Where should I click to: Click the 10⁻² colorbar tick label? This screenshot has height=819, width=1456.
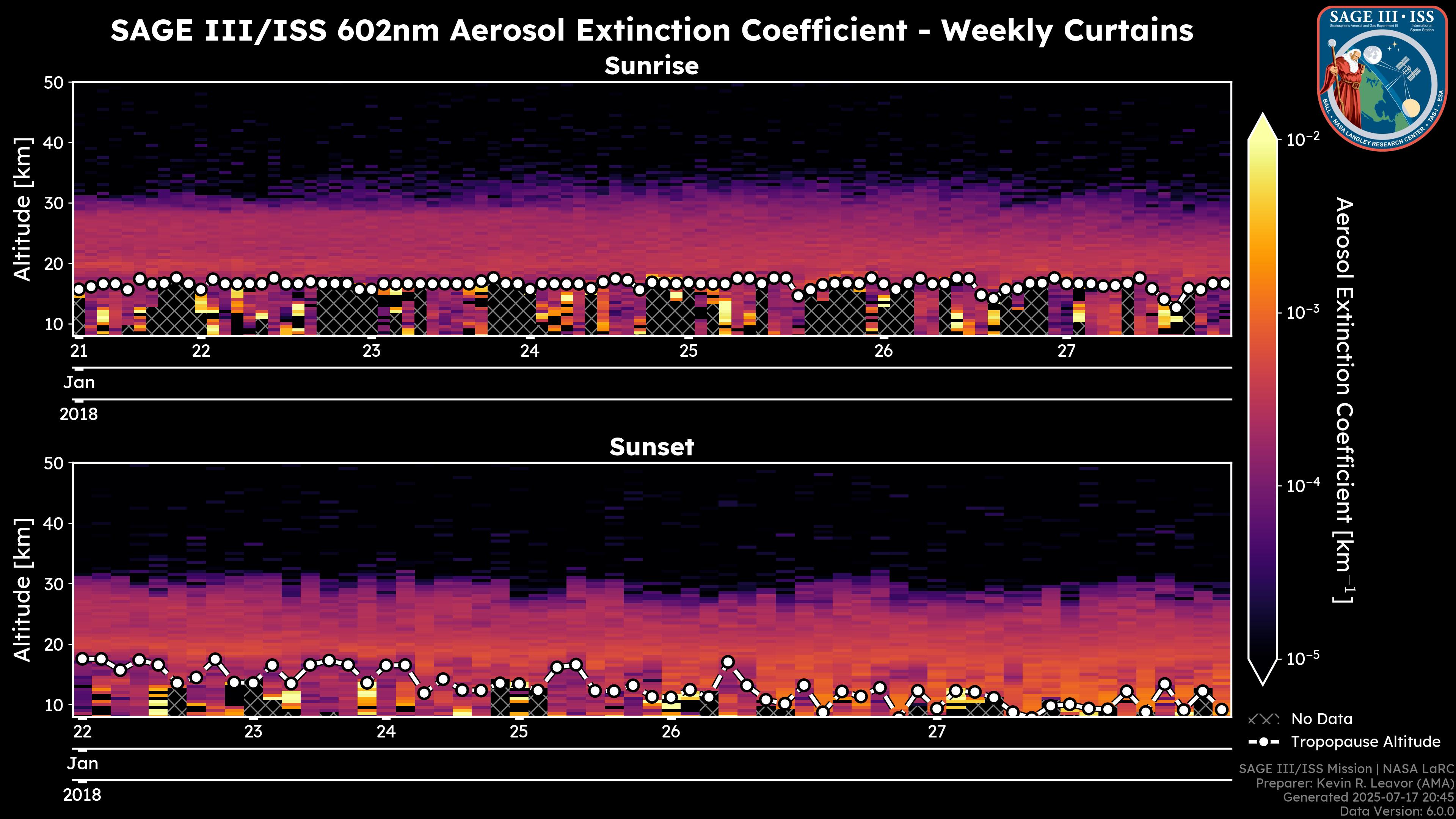pyautogui.click(x=1304, y=139)
